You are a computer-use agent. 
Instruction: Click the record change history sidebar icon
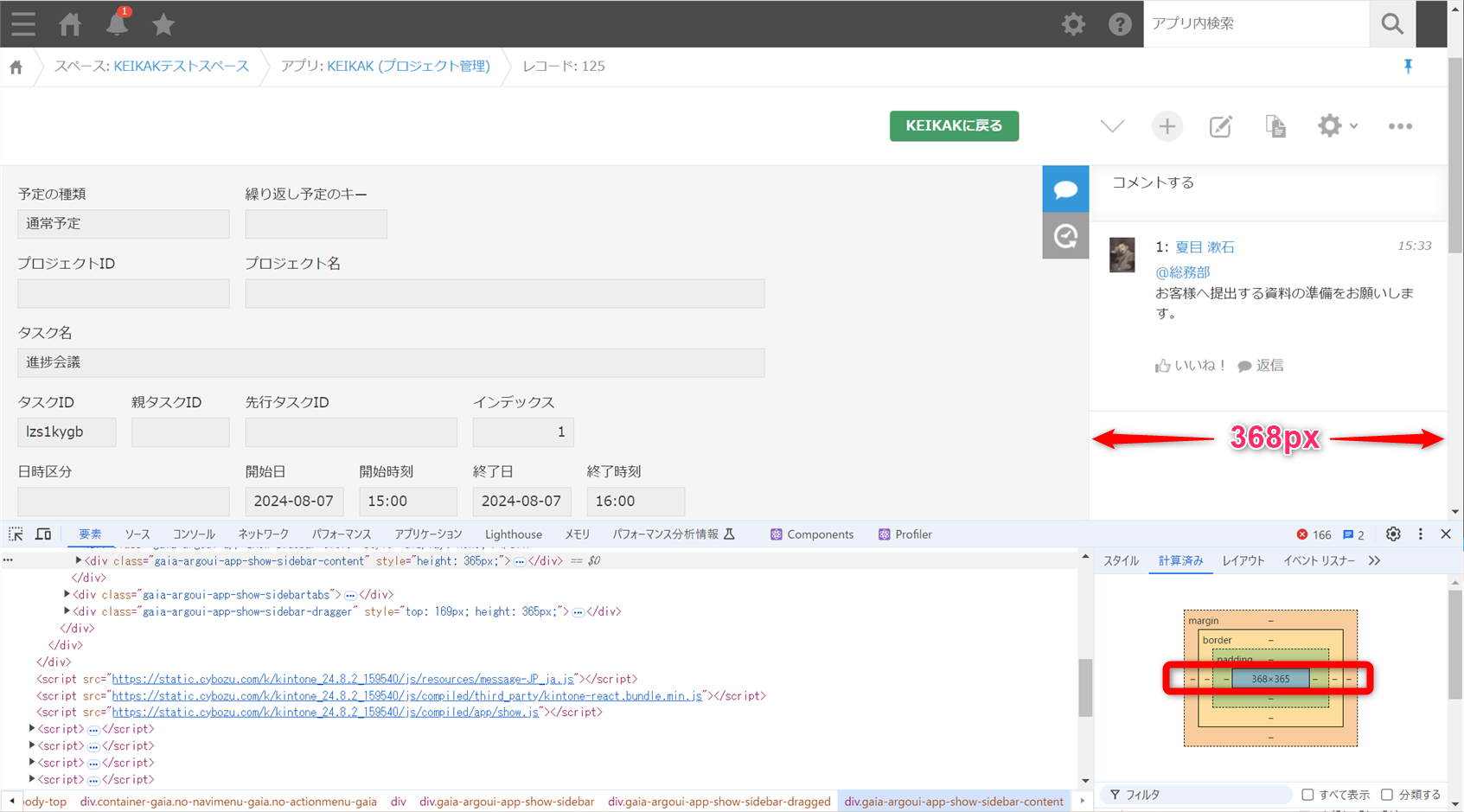(x=1065, y=235)
